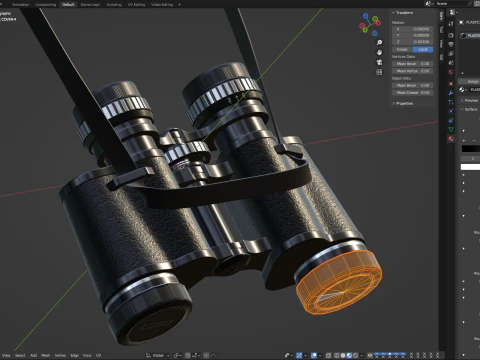Open the World properties tab icon
Screen dimensions: 480x360
coord(451,72)
